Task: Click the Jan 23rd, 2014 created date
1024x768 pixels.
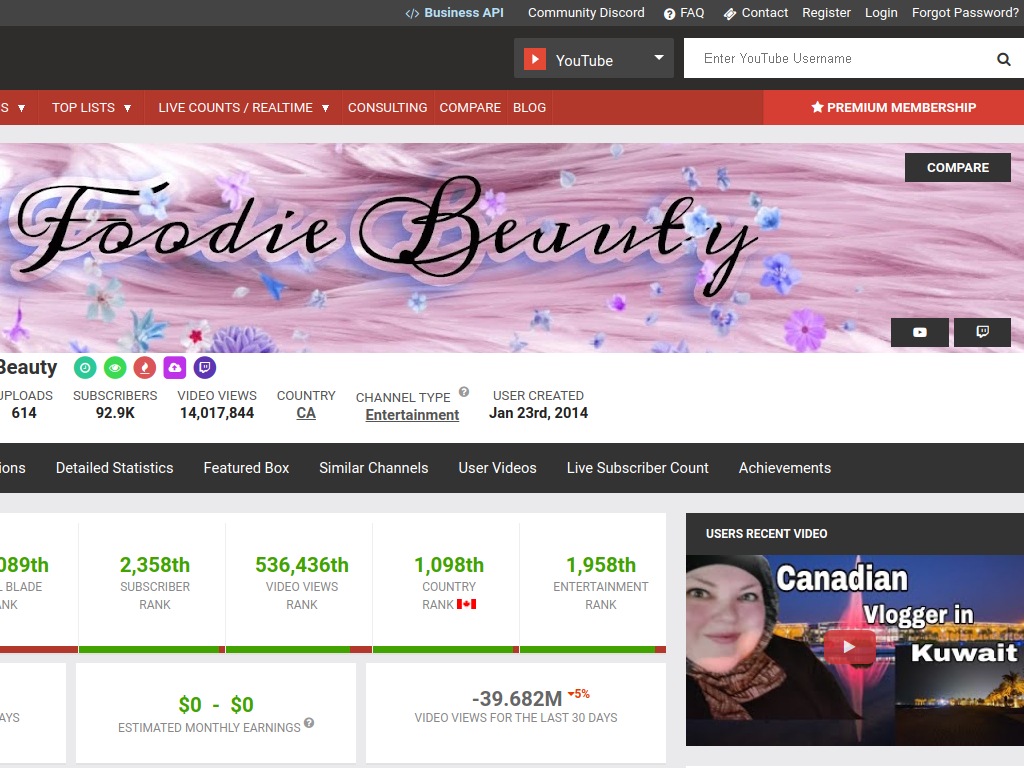Action: [539, 413]
